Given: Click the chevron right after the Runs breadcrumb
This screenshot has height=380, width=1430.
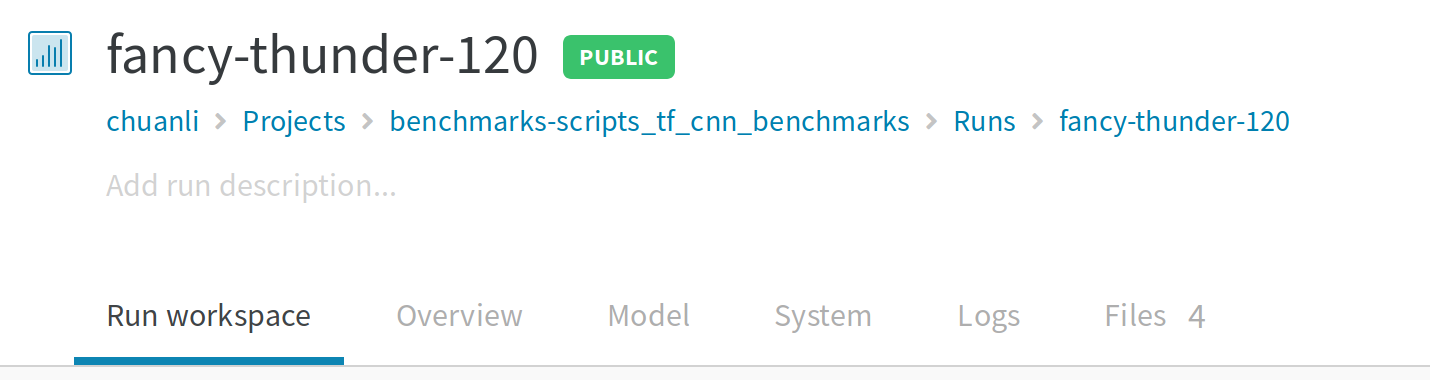Looking at the screenshot, I should (x=1038, y=122).
